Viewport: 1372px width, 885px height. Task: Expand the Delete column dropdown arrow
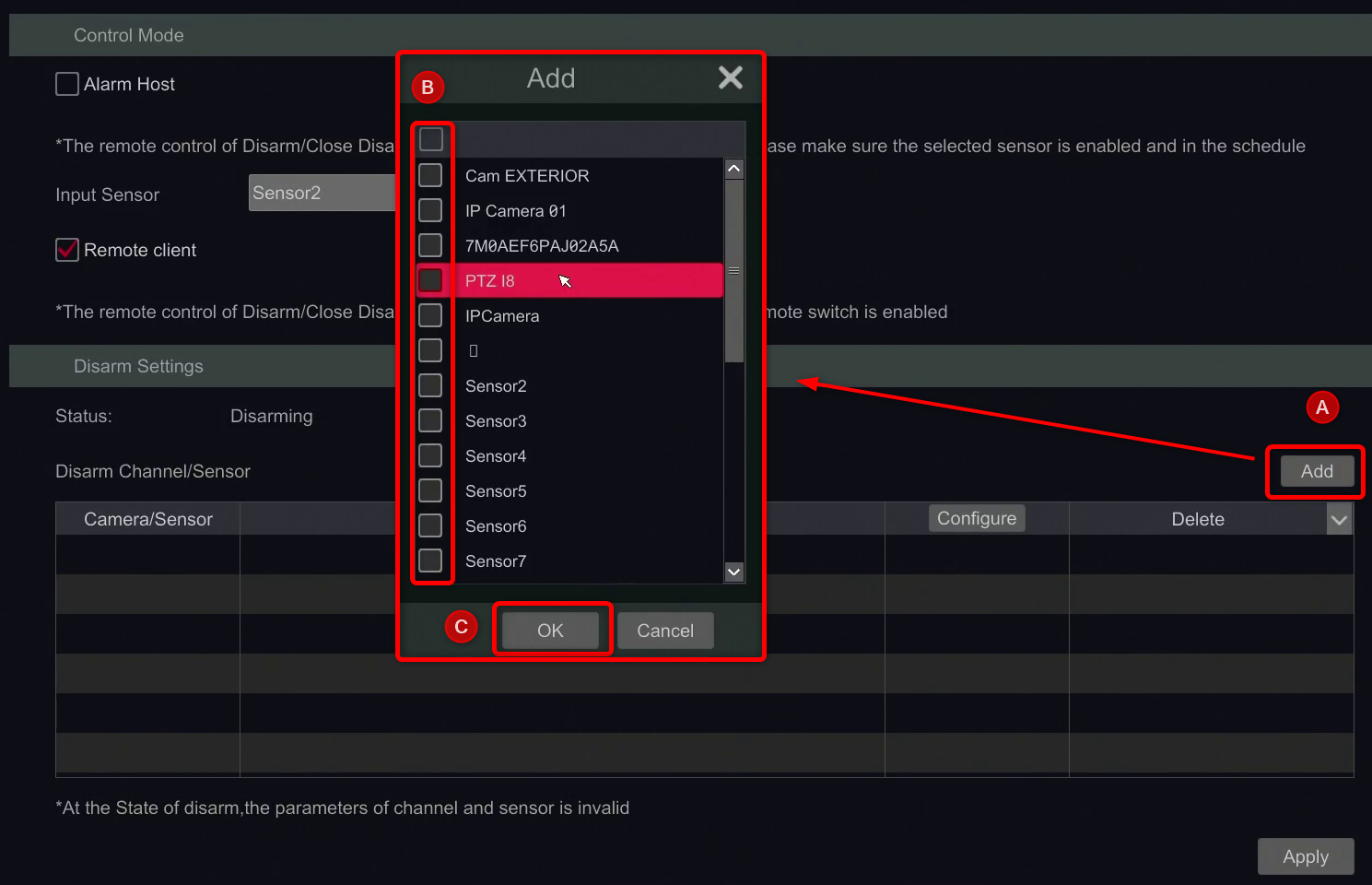[1339, 520]
